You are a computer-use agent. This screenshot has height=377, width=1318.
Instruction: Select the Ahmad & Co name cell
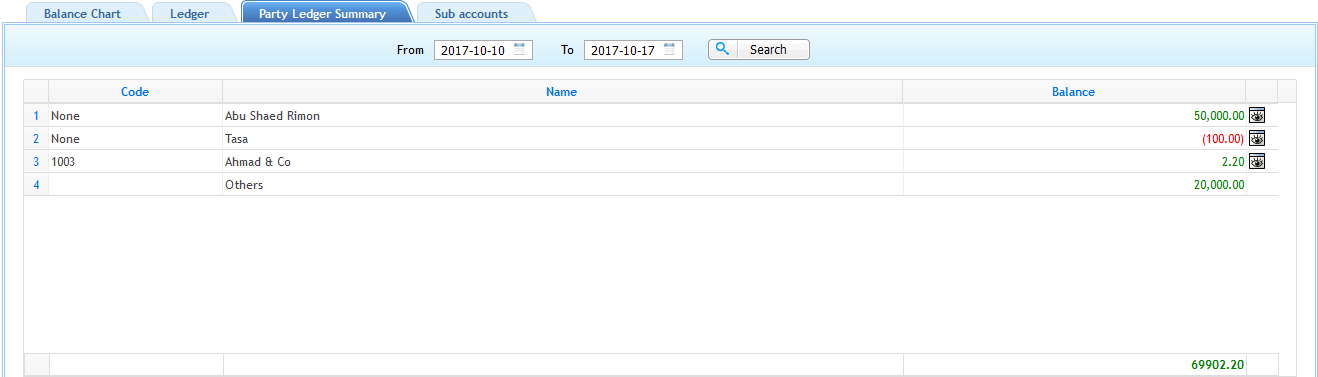coord(562,162)
